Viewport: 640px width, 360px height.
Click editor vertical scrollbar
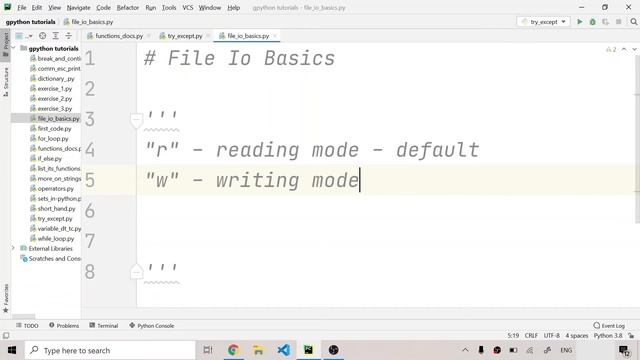pos(637,139)
